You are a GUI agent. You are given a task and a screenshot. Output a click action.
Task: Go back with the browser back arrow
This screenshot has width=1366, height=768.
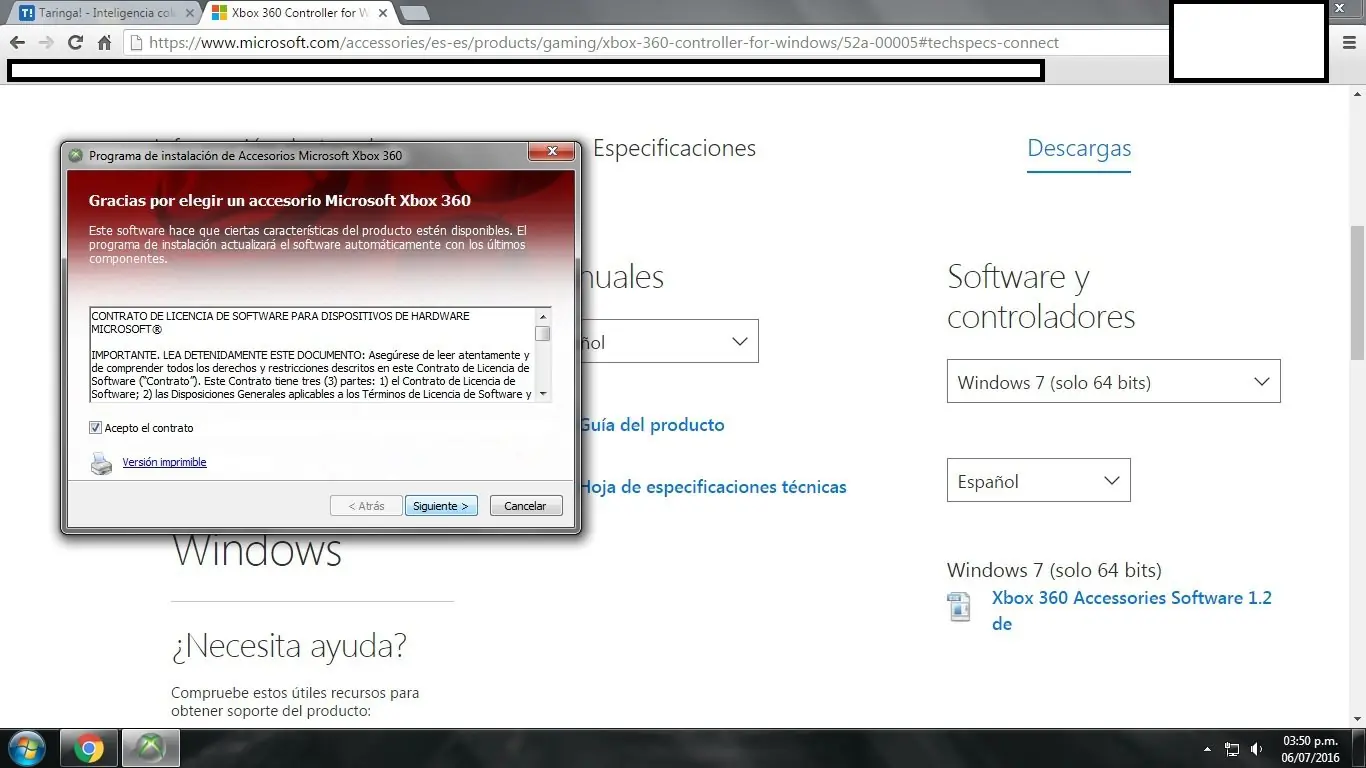click(x=17, y=43)
